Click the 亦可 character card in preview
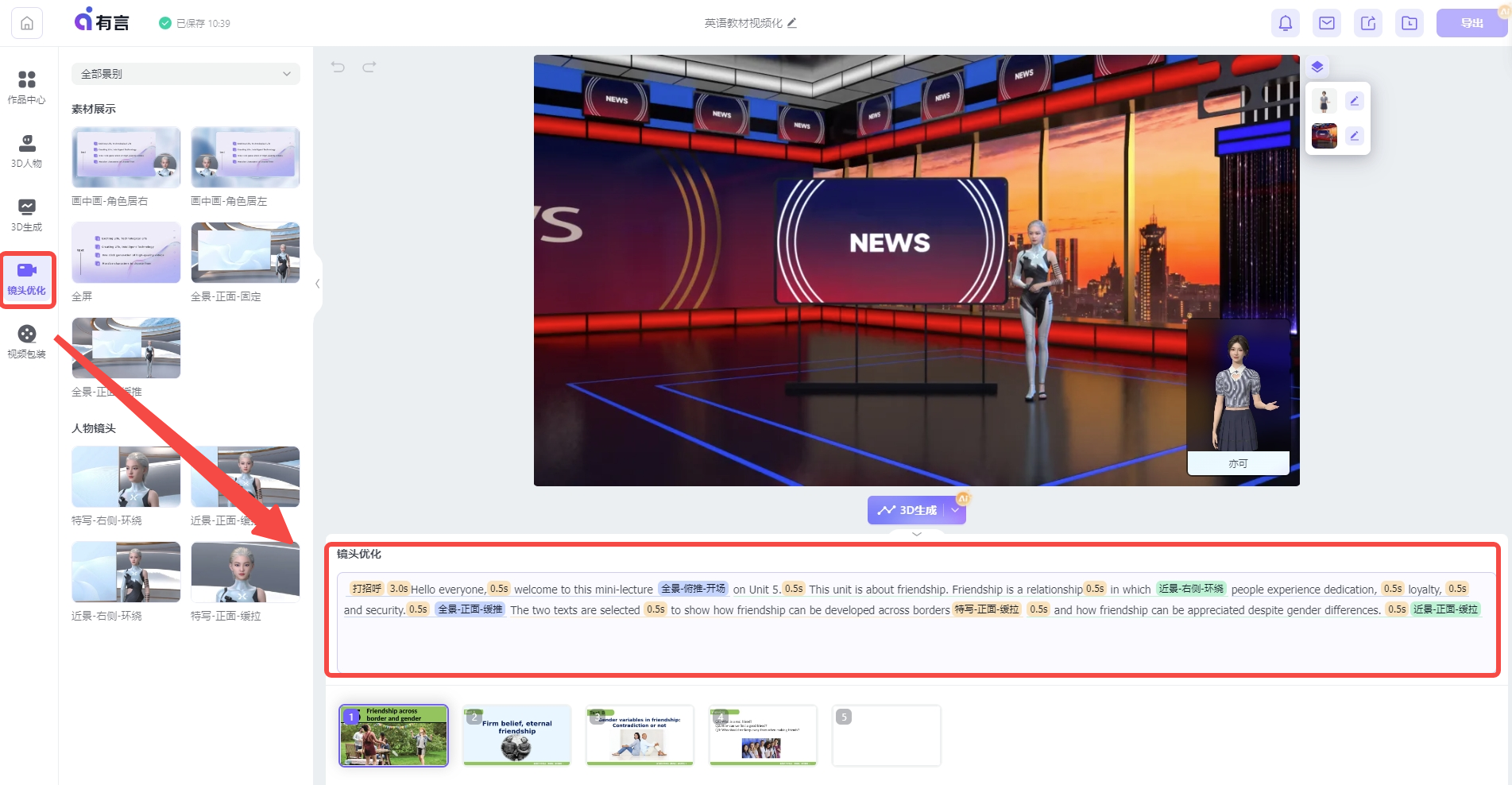The width and height of the screenshot is (1512, 785). coord(1238,397)
